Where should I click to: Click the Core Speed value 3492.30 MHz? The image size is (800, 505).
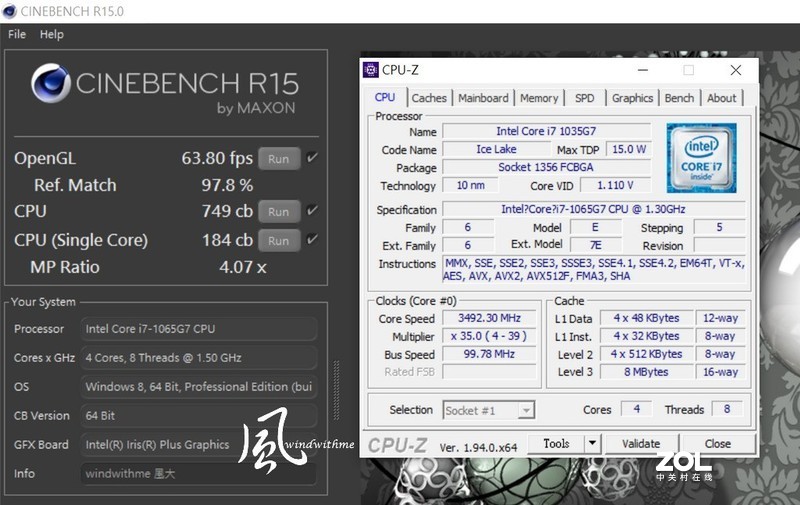(489, 318)
